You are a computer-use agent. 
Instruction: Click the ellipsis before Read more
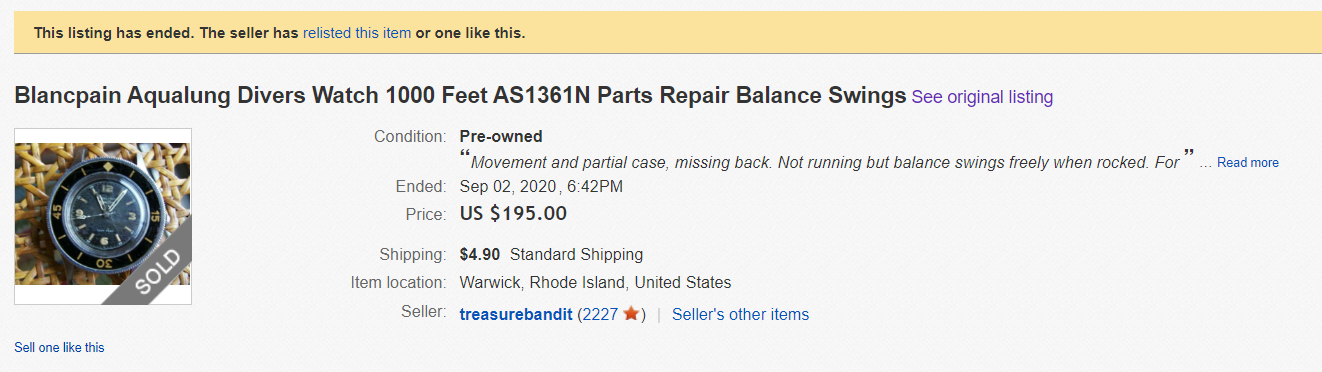click(1205, 163)
